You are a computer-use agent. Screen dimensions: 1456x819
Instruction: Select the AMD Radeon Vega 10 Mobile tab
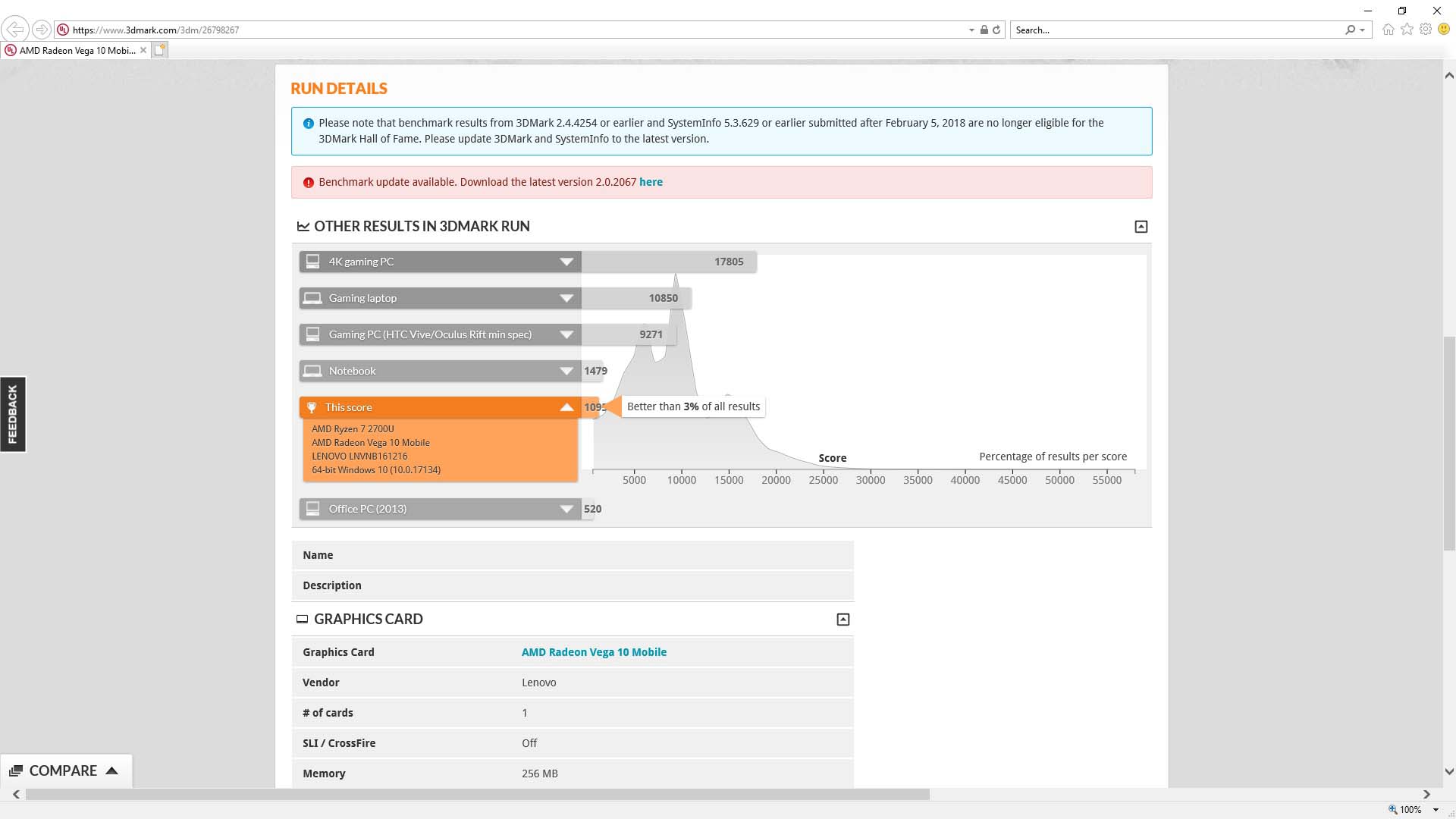76,50
